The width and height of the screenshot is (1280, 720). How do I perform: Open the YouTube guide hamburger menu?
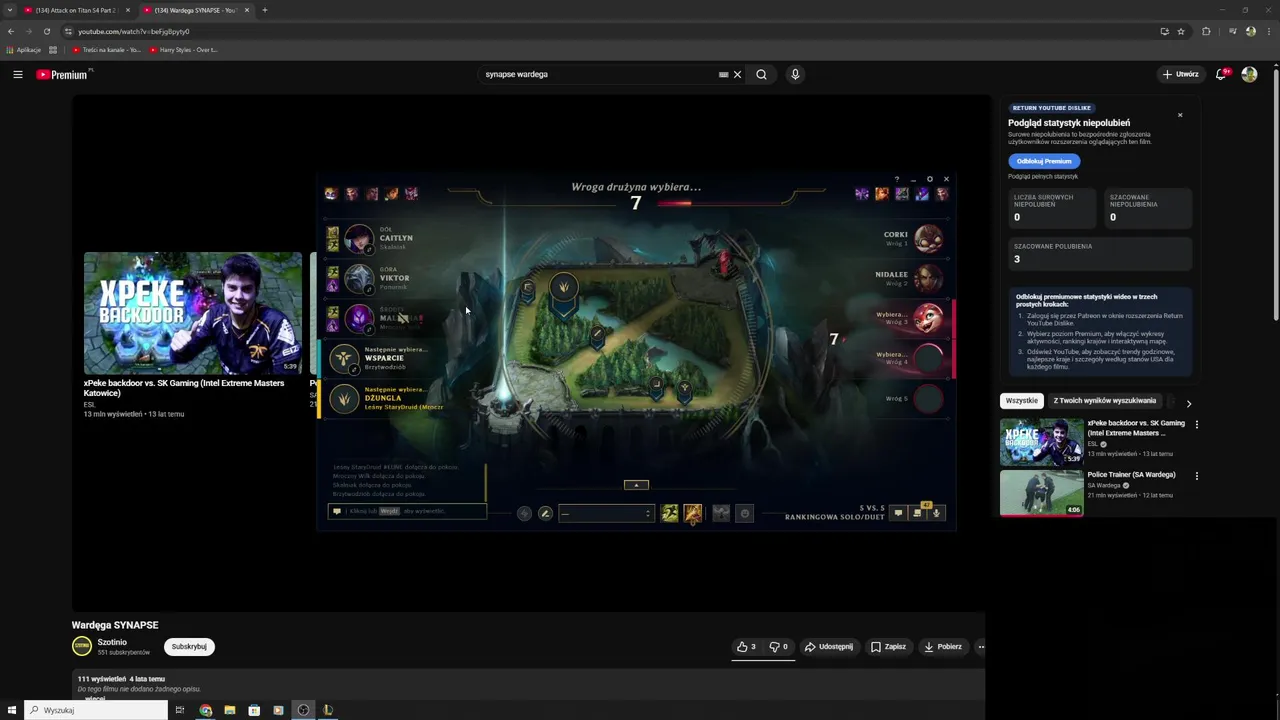tap(18, 74)
